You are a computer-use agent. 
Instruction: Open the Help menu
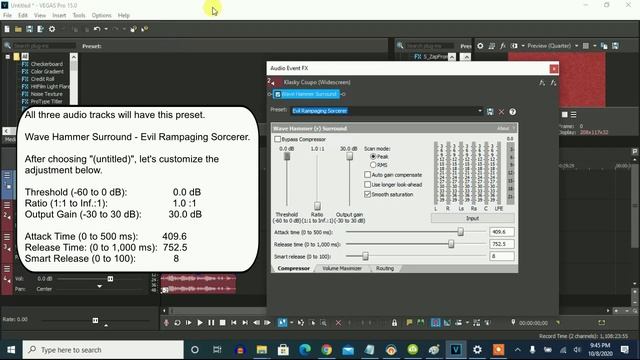pos(124,15)
